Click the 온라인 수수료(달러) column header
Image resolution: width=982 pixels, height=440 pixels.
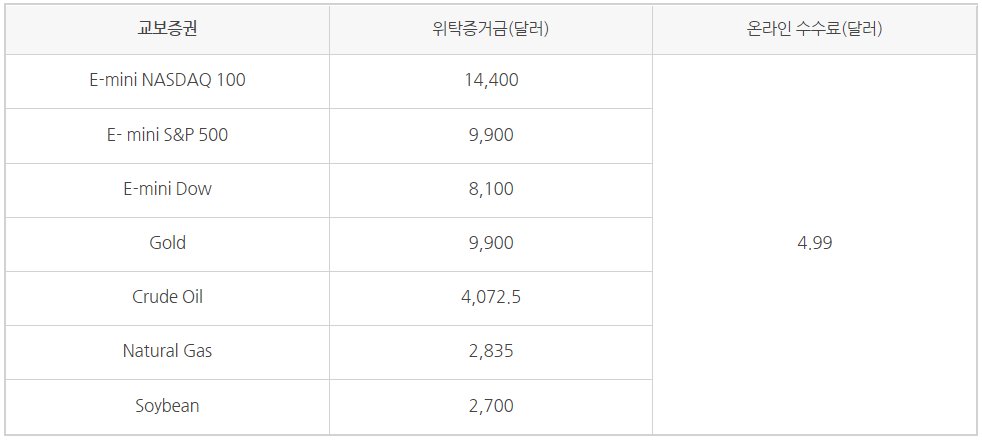[814, 29]
